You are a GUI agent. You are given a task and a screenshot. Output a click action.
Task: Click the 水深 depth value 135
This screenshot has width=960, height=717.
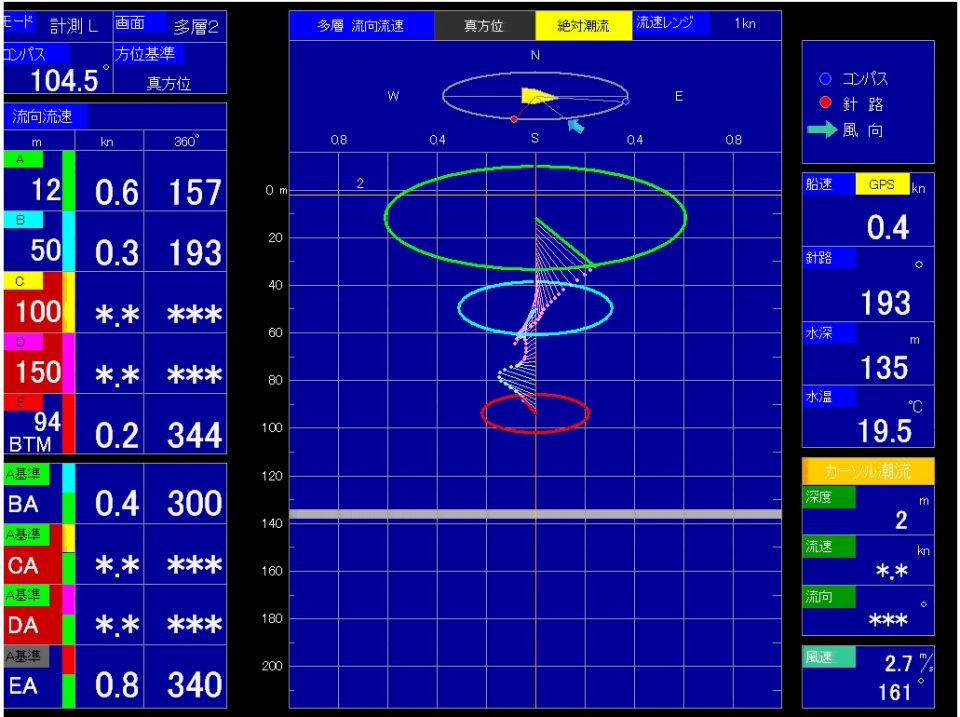pos(884,368)
